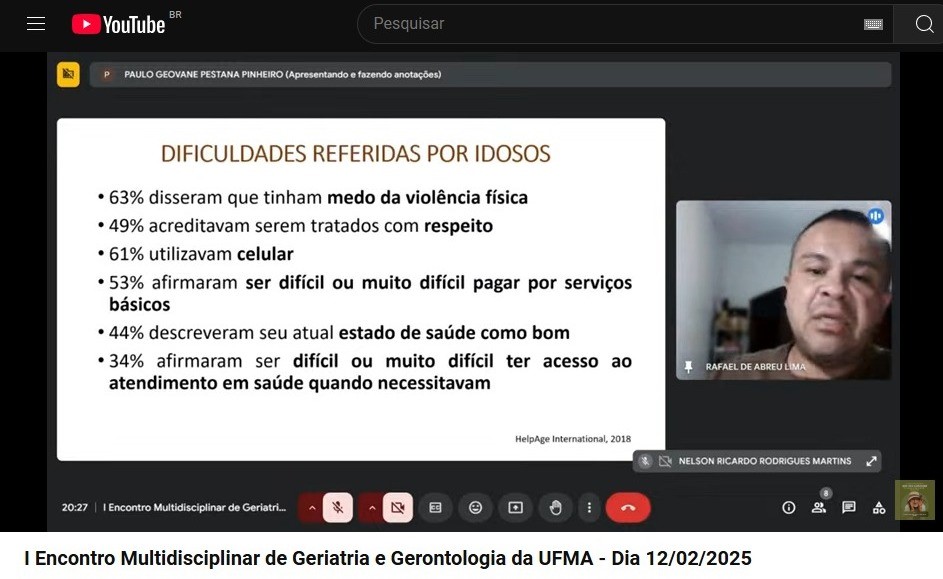Show the participants list showing 8 people
Image resolution: width=943 pixels, height=579 pixels.
click(x=819, y=507)
